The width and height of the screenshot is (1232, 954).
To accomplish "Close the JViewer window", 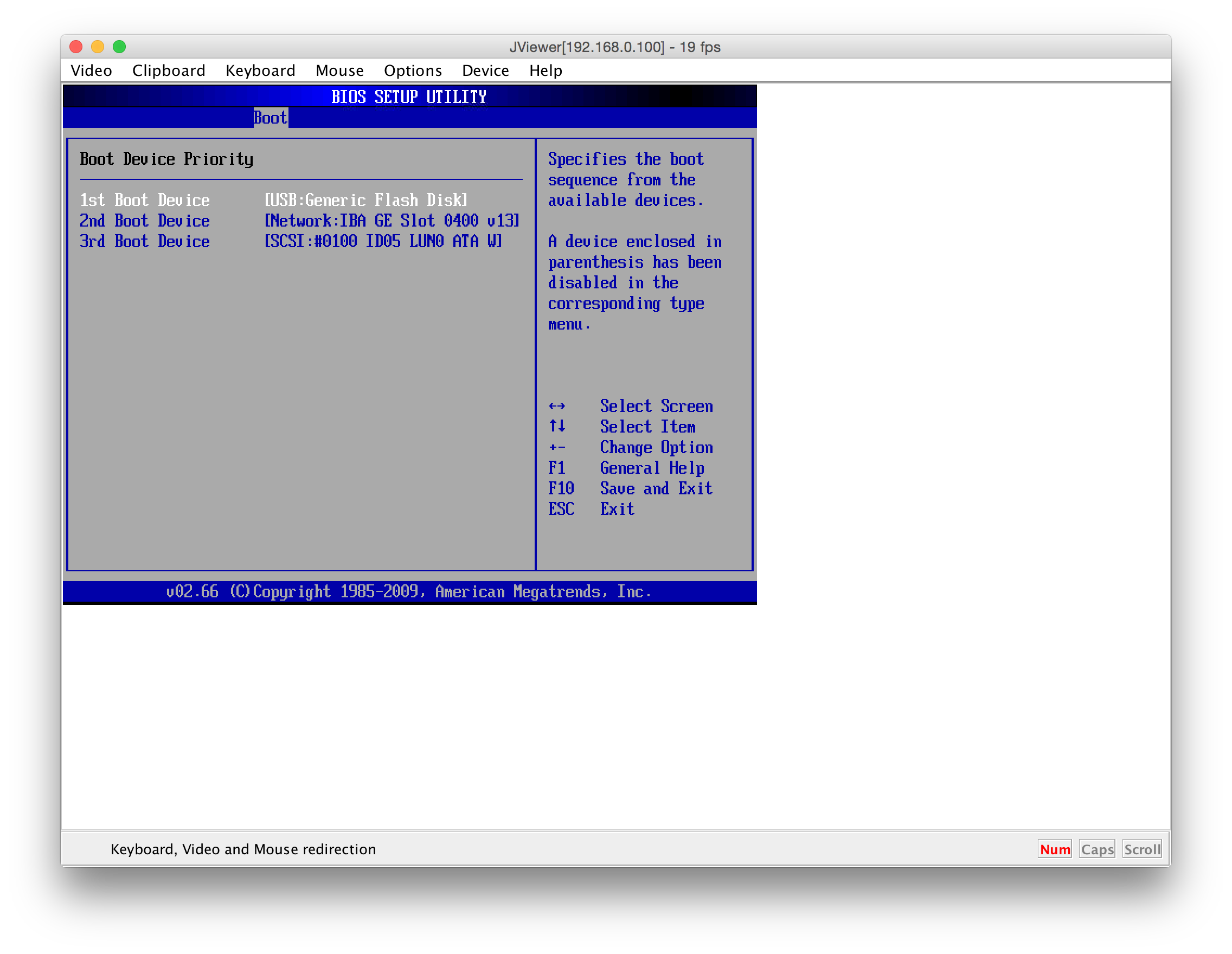I will (76, 47).
